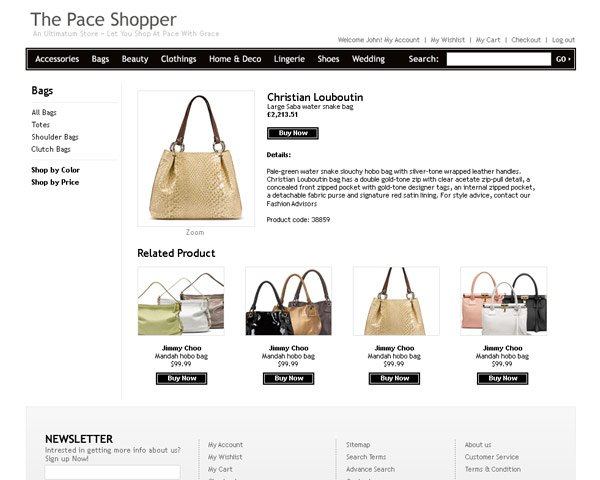This screenshot has width=600, height=480.
Task: Open the Home & Deco category
Action: [x=235, y=59]
